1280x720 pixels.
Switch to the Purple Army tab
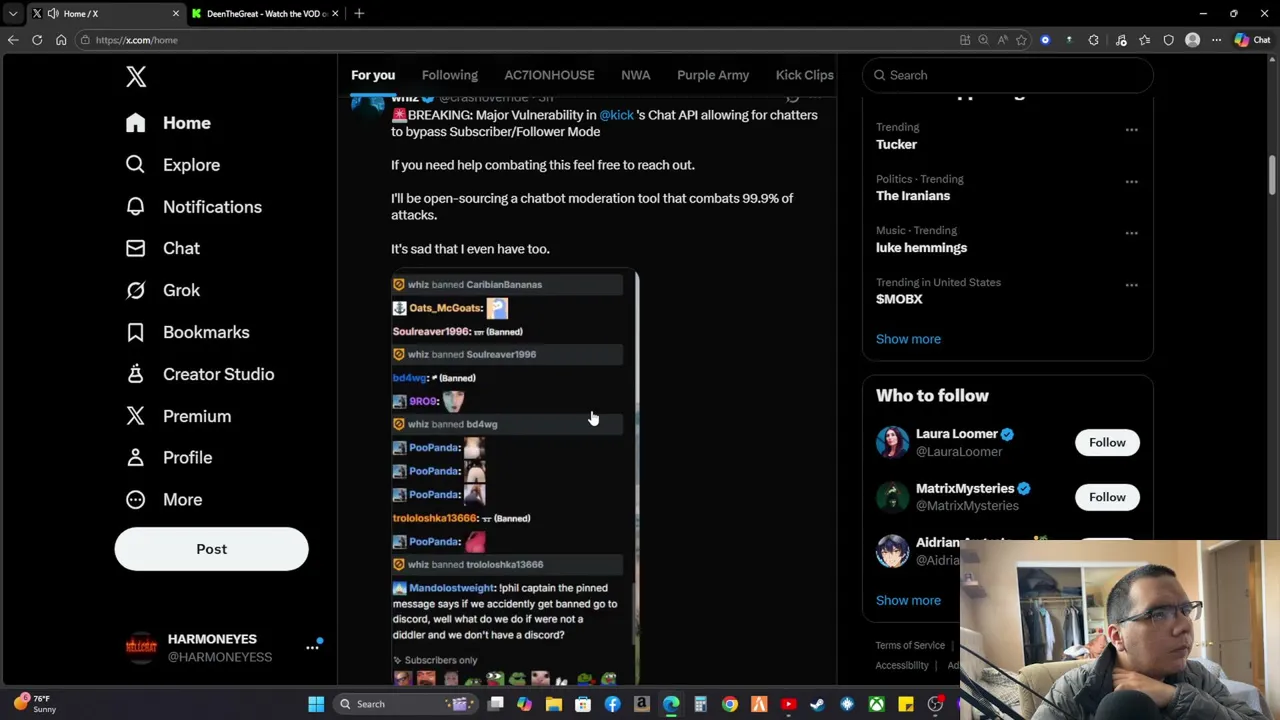(x=713, y=75)
